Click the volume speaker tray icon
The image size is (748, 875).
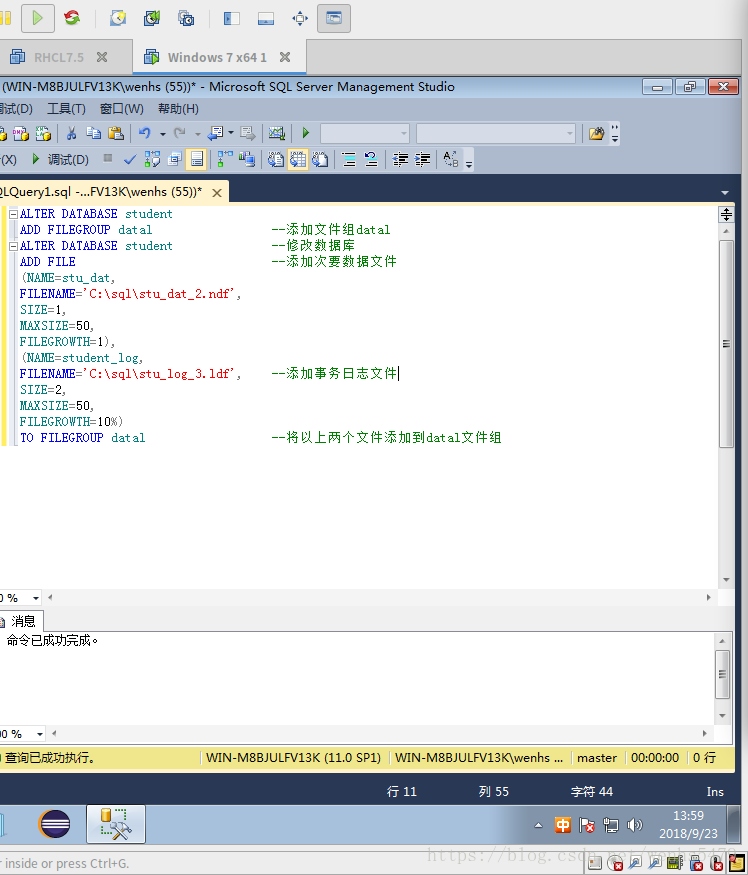tap(635, 825)
